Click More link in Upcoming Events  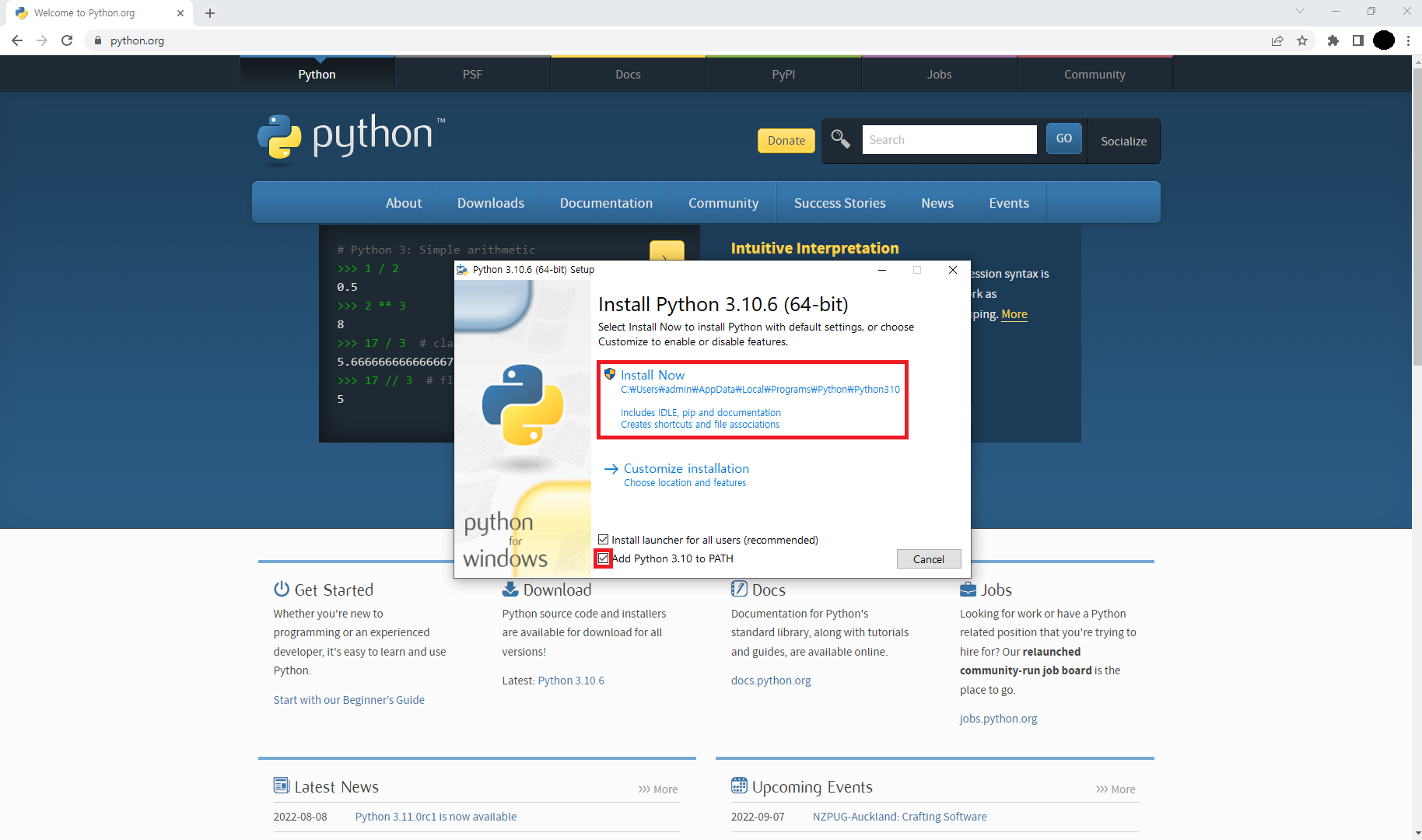[1116, 789]
